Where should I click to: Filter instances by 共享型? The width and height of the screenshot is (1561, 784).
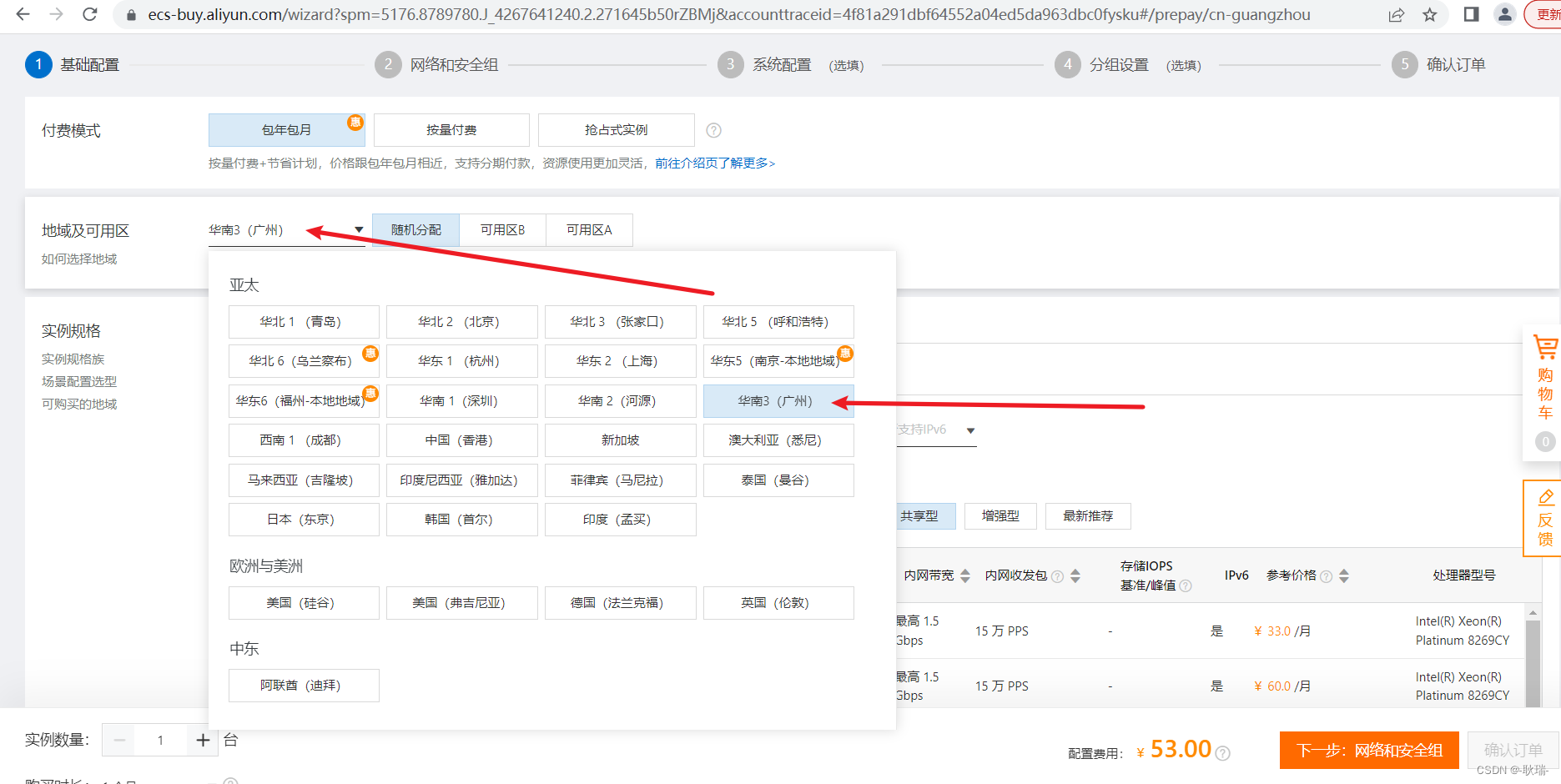click(919, 516)
